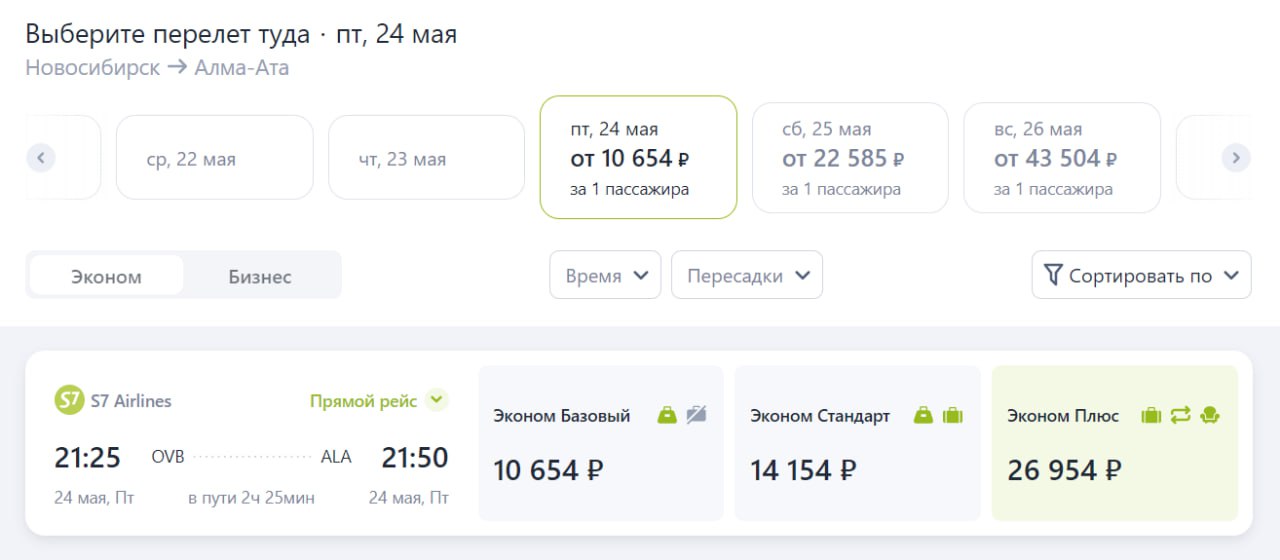The image size is (1280, 560).
Task: Click hand luggage icon in Эконом Стандарт
Action: tap(923, 415)
